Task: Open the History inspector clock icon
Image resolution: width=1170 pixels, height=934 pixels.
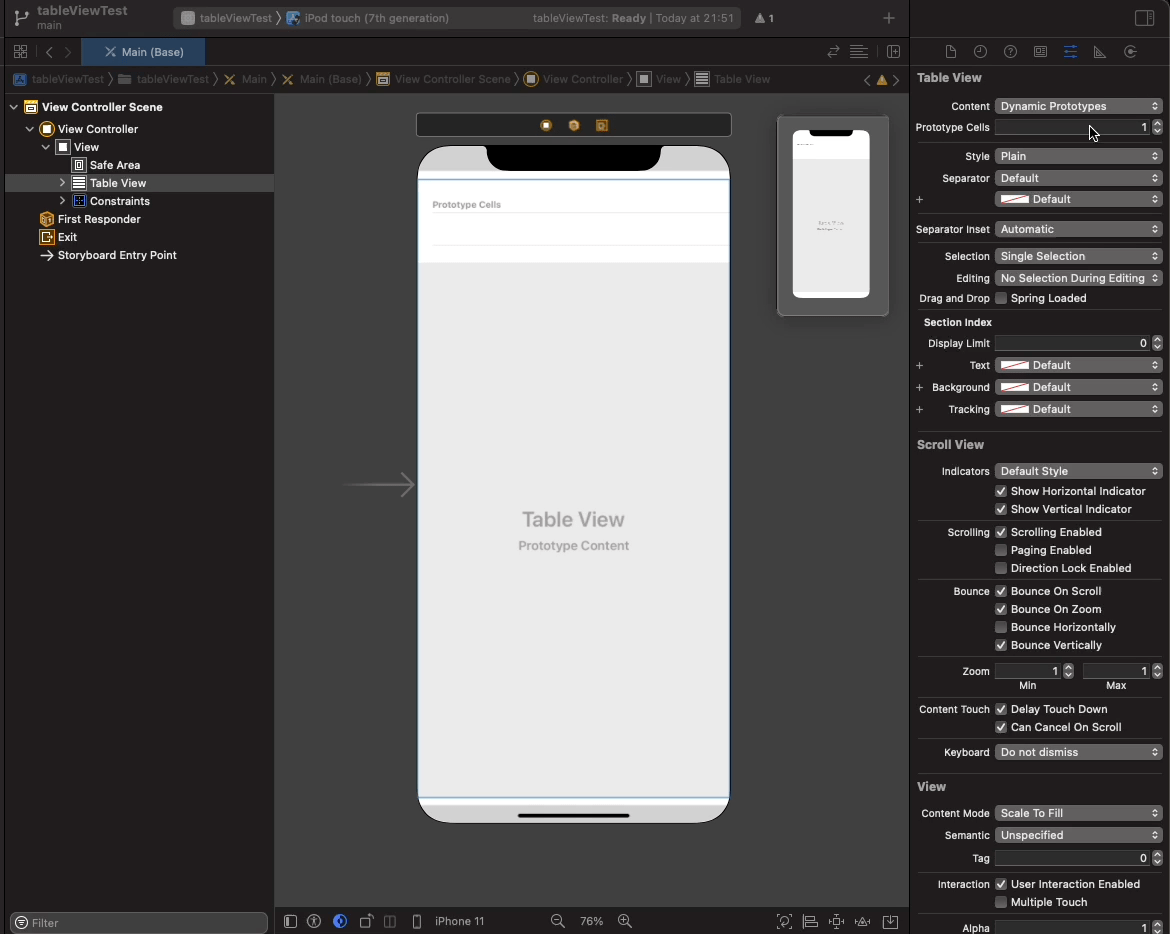Action: [980, 51]
